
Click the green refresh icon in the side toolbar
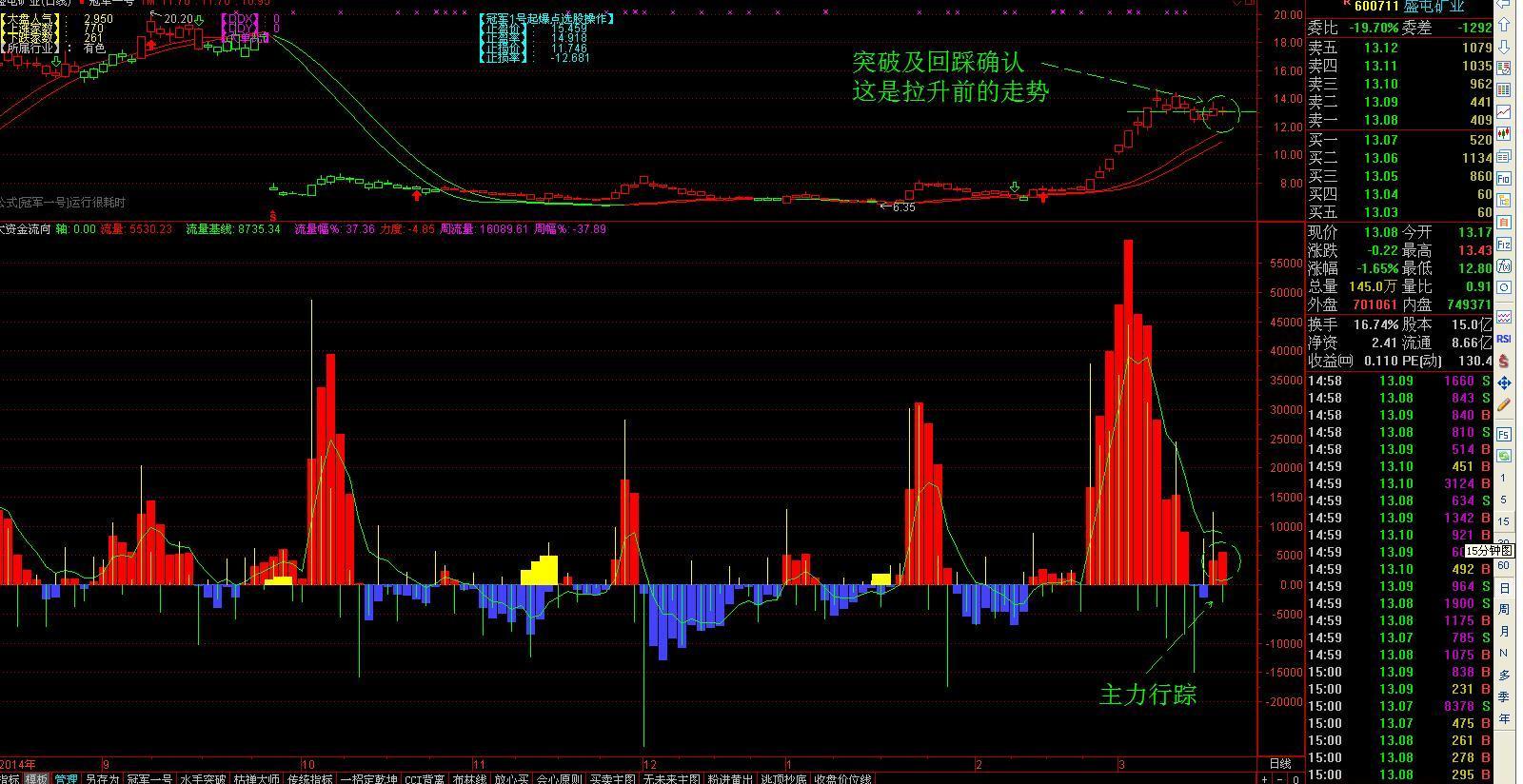point(1504,456)
